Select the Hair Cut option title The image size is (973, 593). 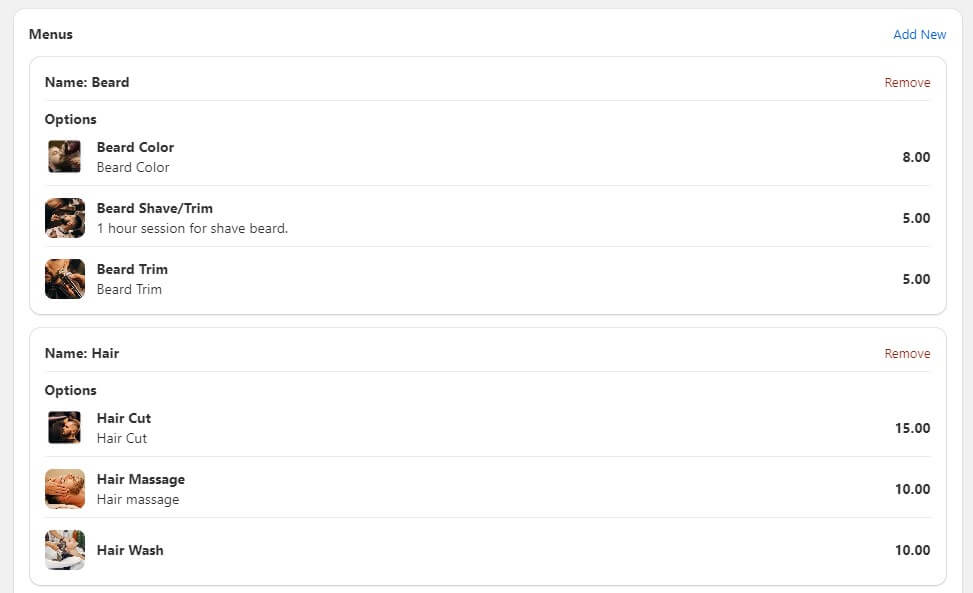pyautogui.click(x=124, y=418)
